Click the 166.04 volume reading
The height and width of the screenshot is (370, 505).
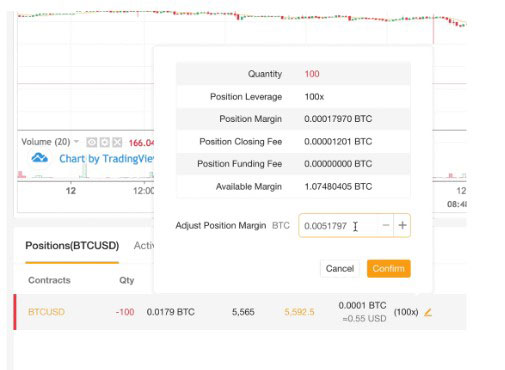point(141,143)
